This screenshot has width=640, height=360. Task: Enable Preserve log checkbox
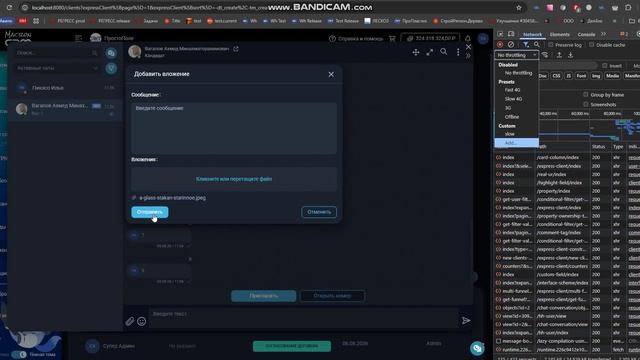click(551, 44)
